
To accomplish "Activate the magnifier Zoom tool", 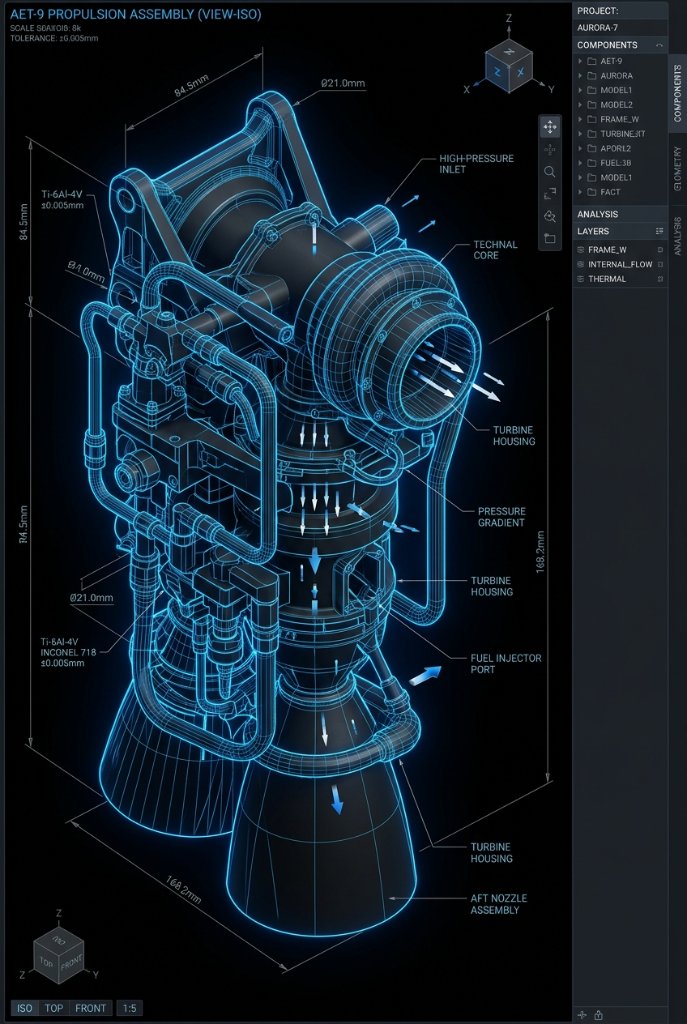I will click(549, 172).
